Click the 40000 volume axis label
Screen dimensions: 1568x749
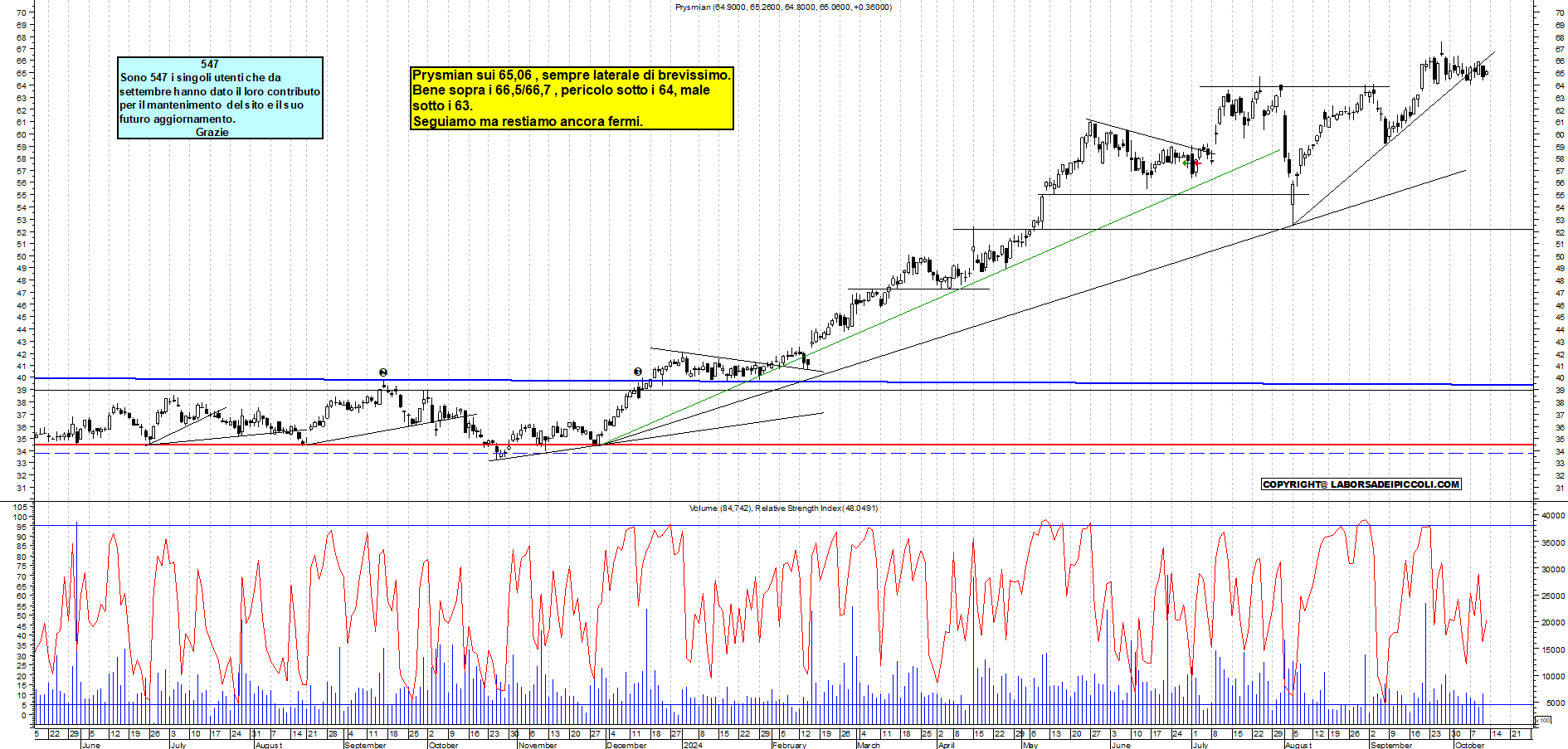click(1552, 516)
